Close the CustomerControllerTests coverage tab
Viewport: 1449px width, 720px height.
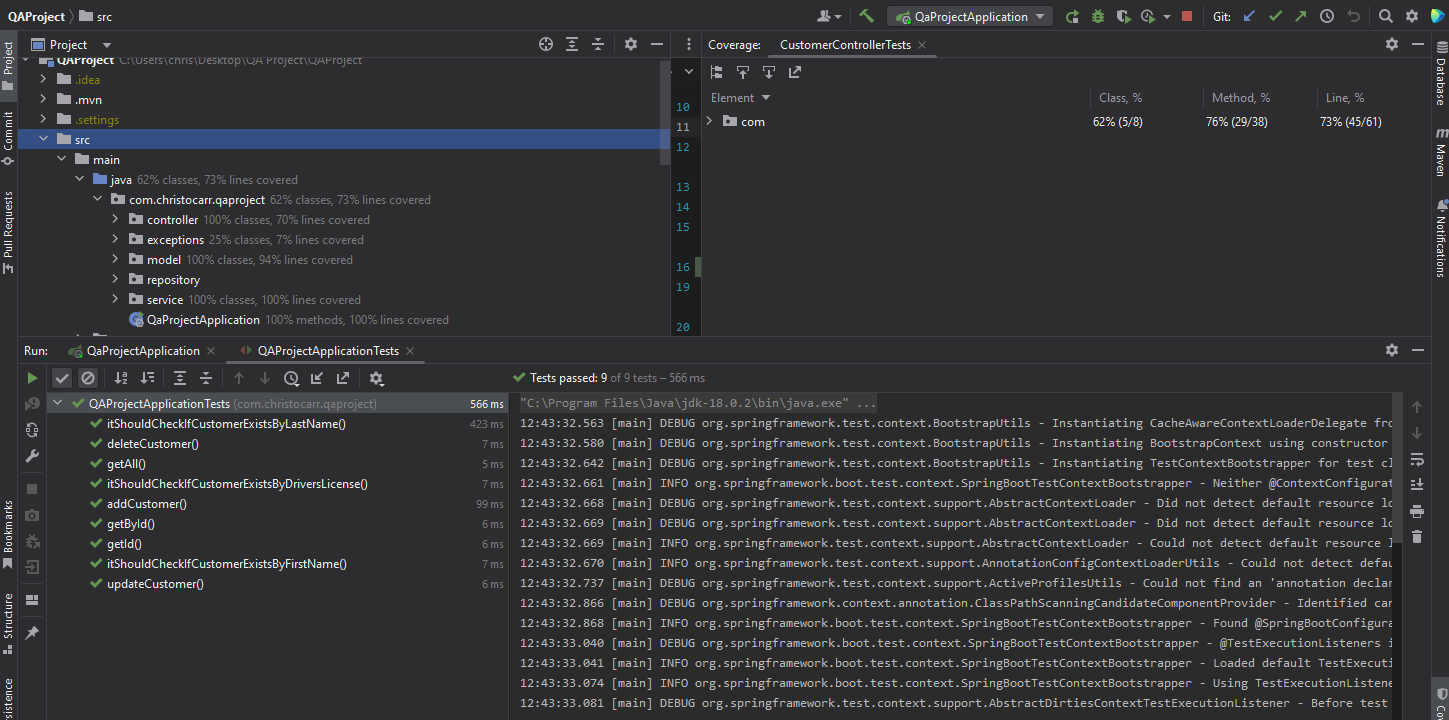click(922, 45)
